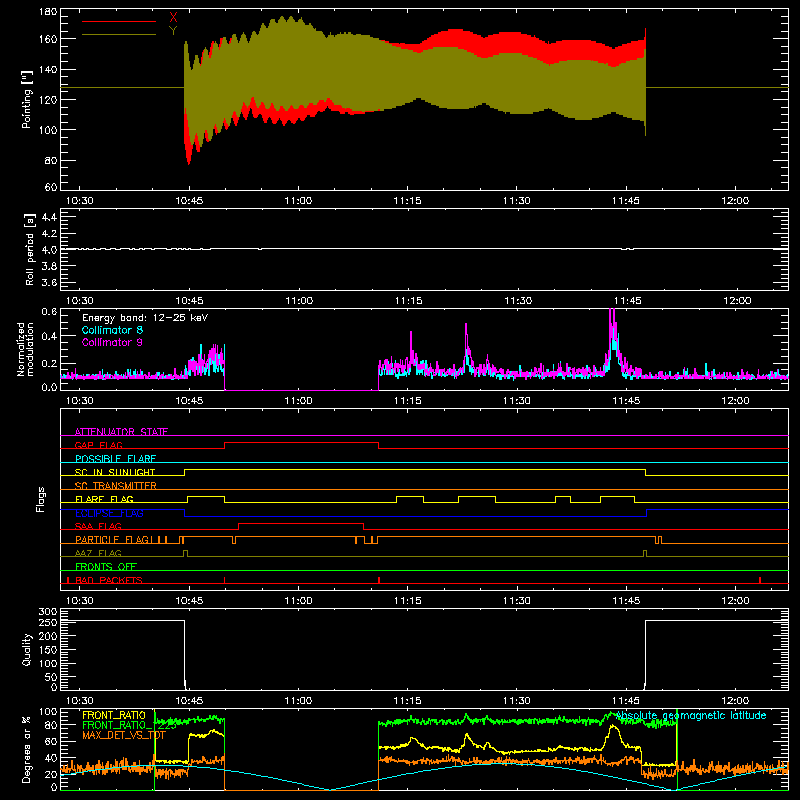Click the SAA_FLAG label

[98, 526]
